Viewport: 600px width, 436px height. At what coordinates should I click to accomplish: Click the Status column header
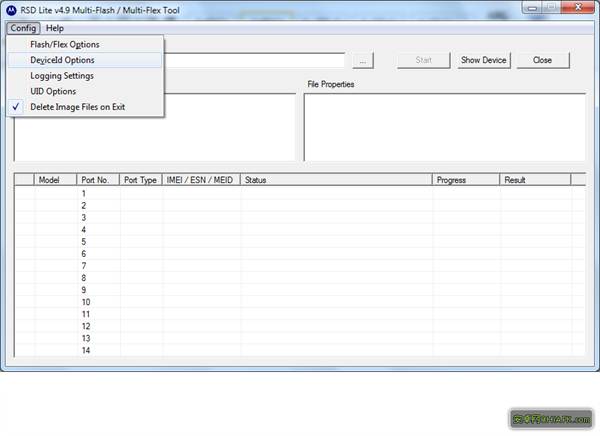336,180
